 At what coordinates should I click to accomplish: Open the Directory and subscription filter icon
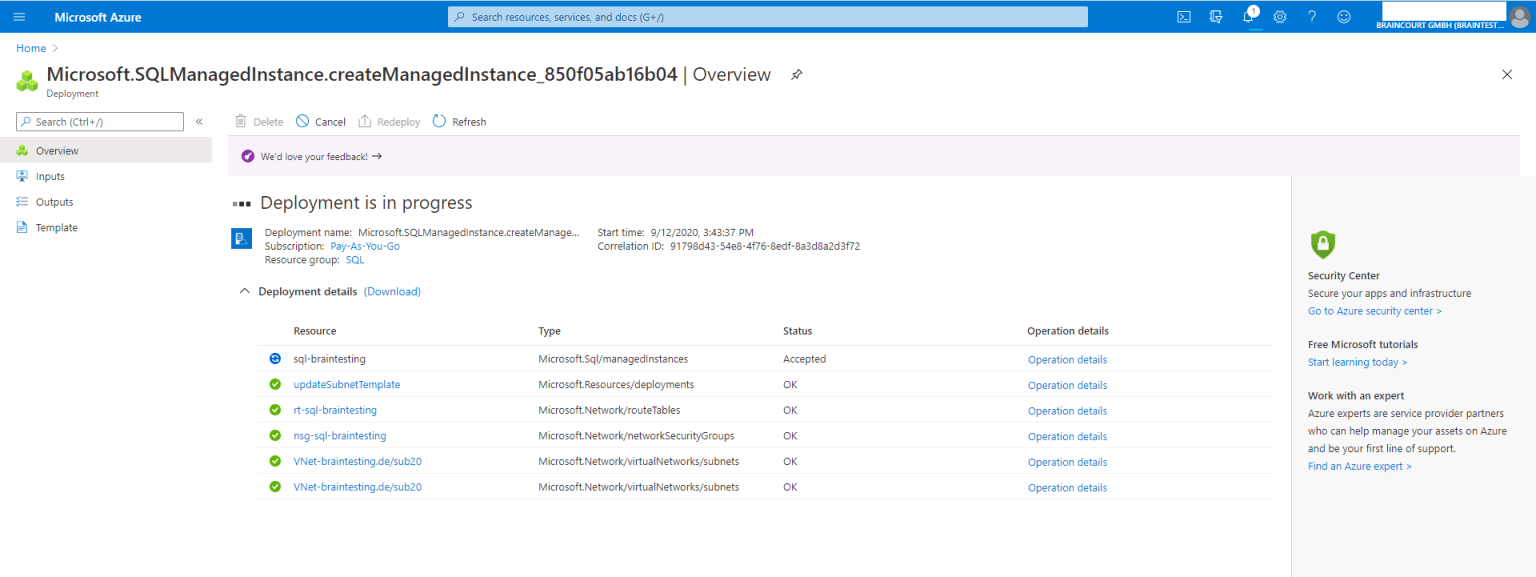click(x=1216, y=17)
